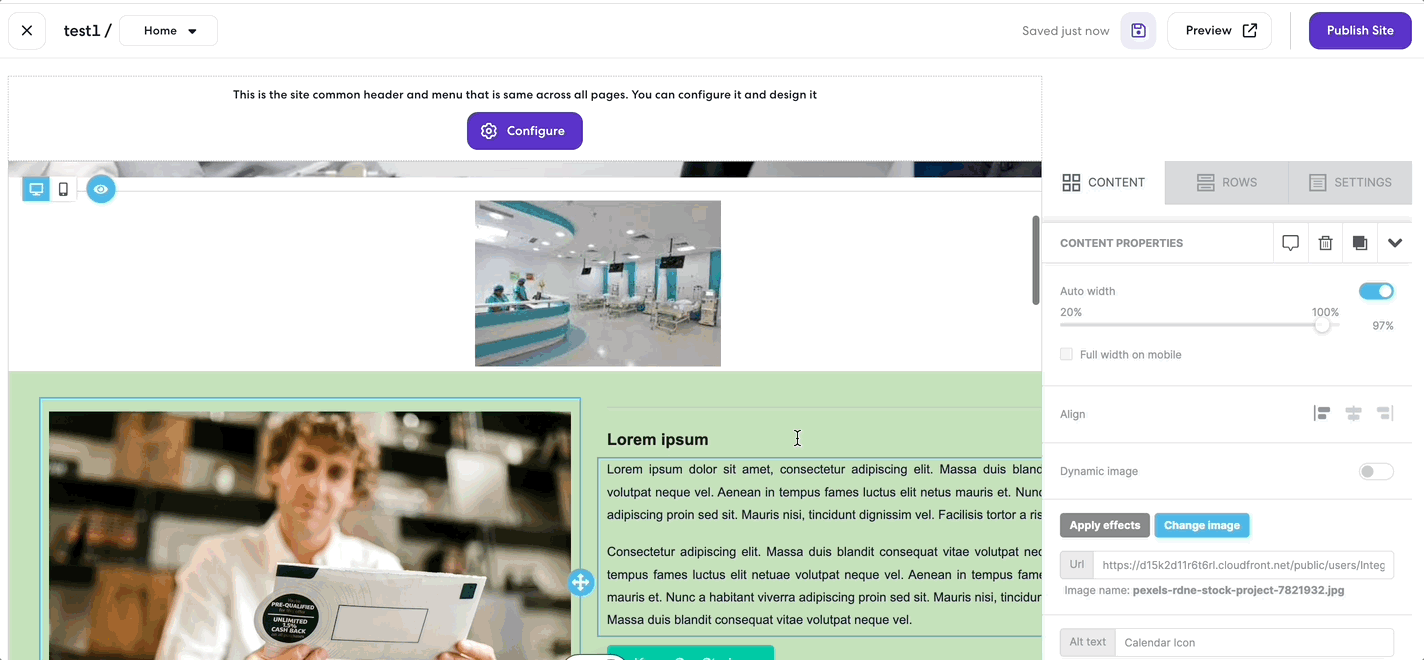This screenshot has width=1424, height=660.
Task: Open the comment bubble icon
Action: (1291, 243)
